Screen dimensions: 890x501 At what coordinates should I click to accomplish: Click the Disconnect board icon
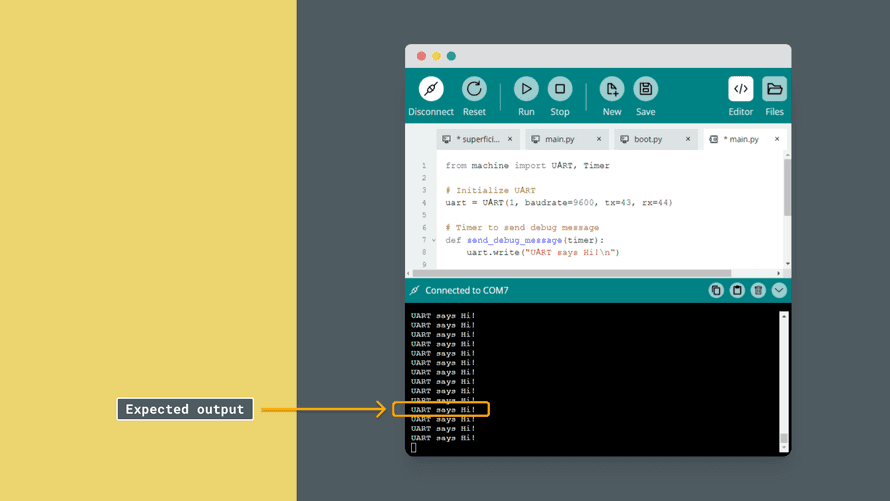(x=431, y=89)
